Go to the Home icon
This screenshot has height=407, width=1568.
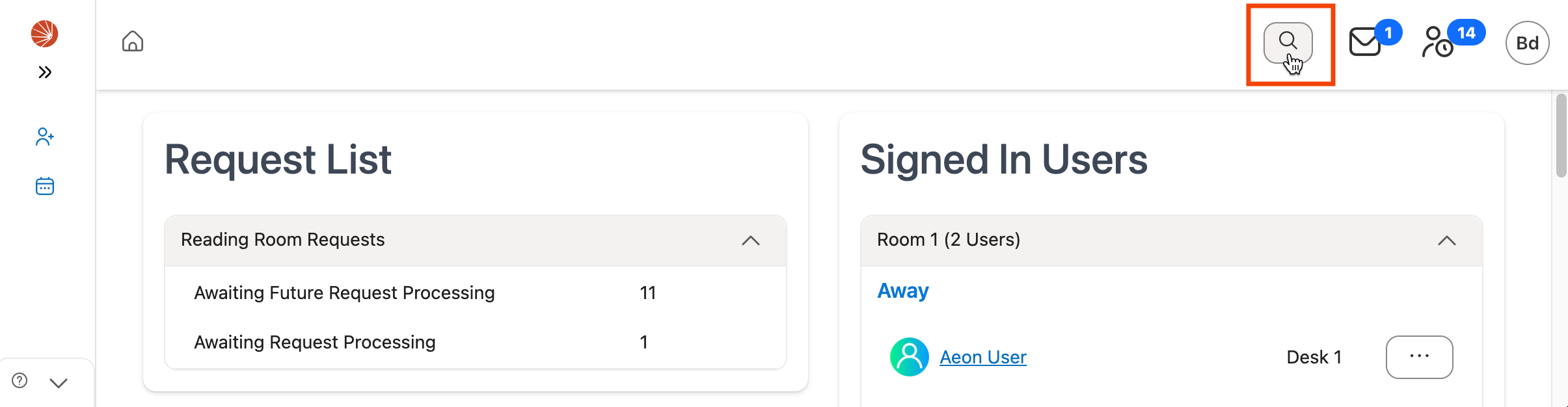(133, 42)
